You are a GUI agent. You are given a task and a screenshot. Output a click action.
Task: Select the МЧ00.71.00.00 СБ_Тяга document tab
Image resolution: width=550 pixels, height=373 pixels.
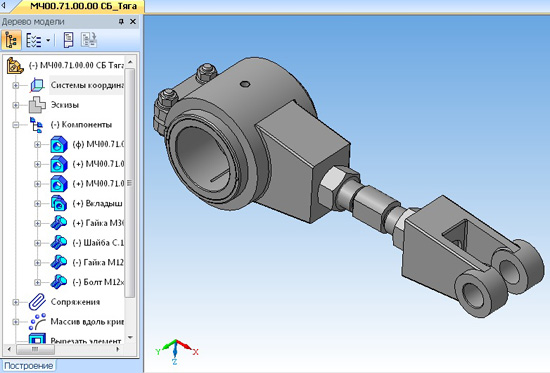83,6
